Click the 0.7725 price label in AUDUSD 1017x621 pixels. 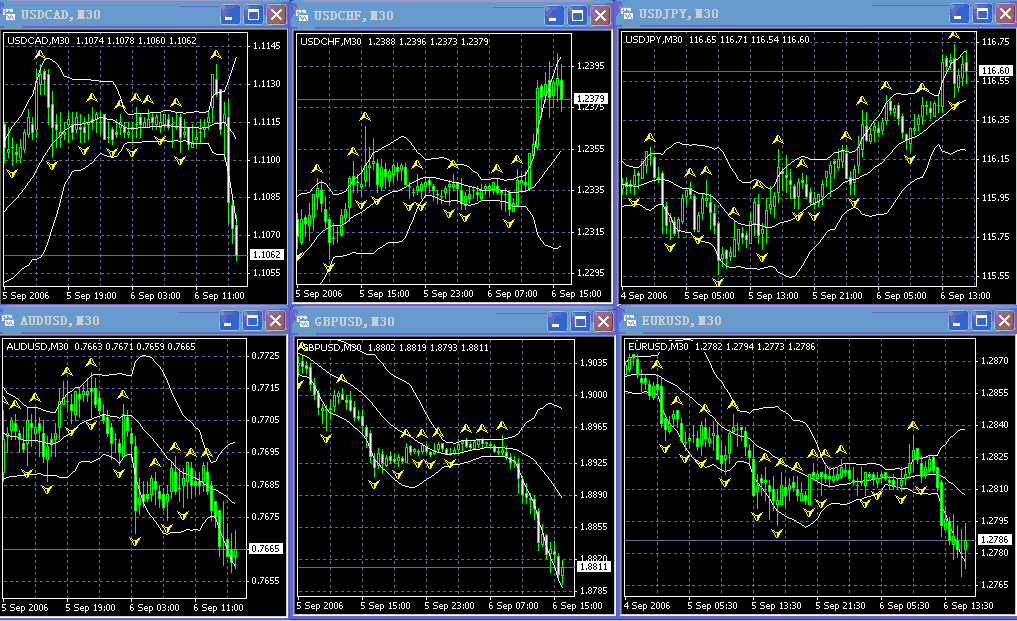(x=265, y=356)
